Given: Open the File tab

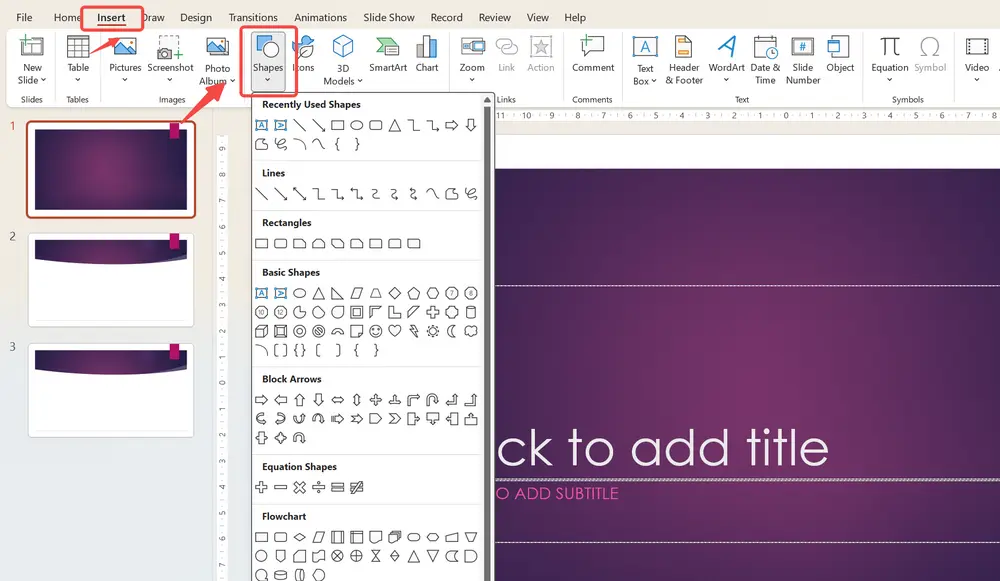Looking at the screenshot, I should (x=24, y=17).
